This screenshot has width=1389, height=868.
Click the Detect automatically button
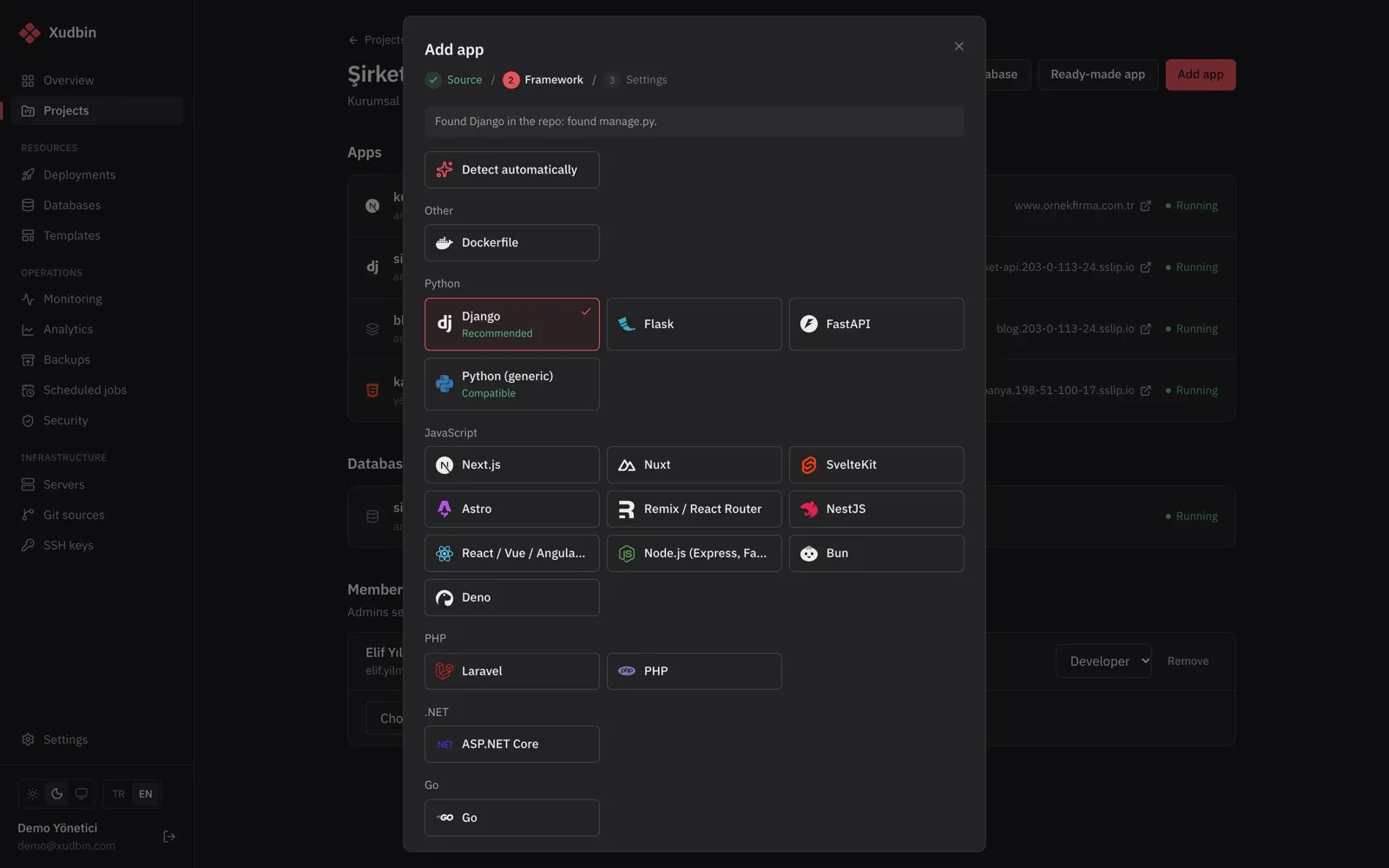511,169
